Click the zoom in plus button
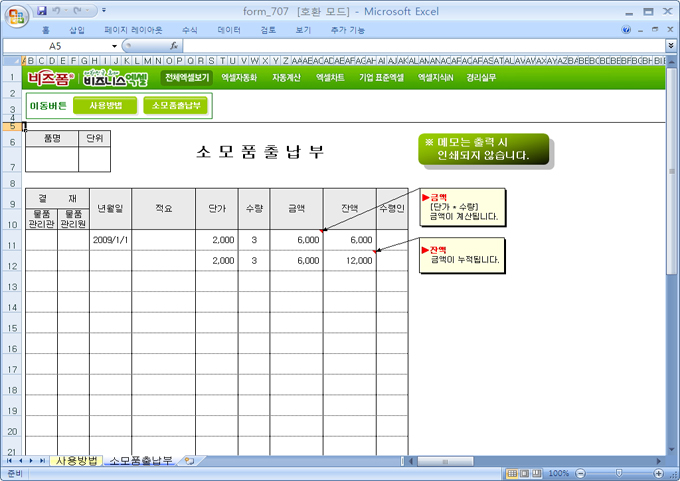Screen dimensions: 680x481 click(x=659, y=473)
